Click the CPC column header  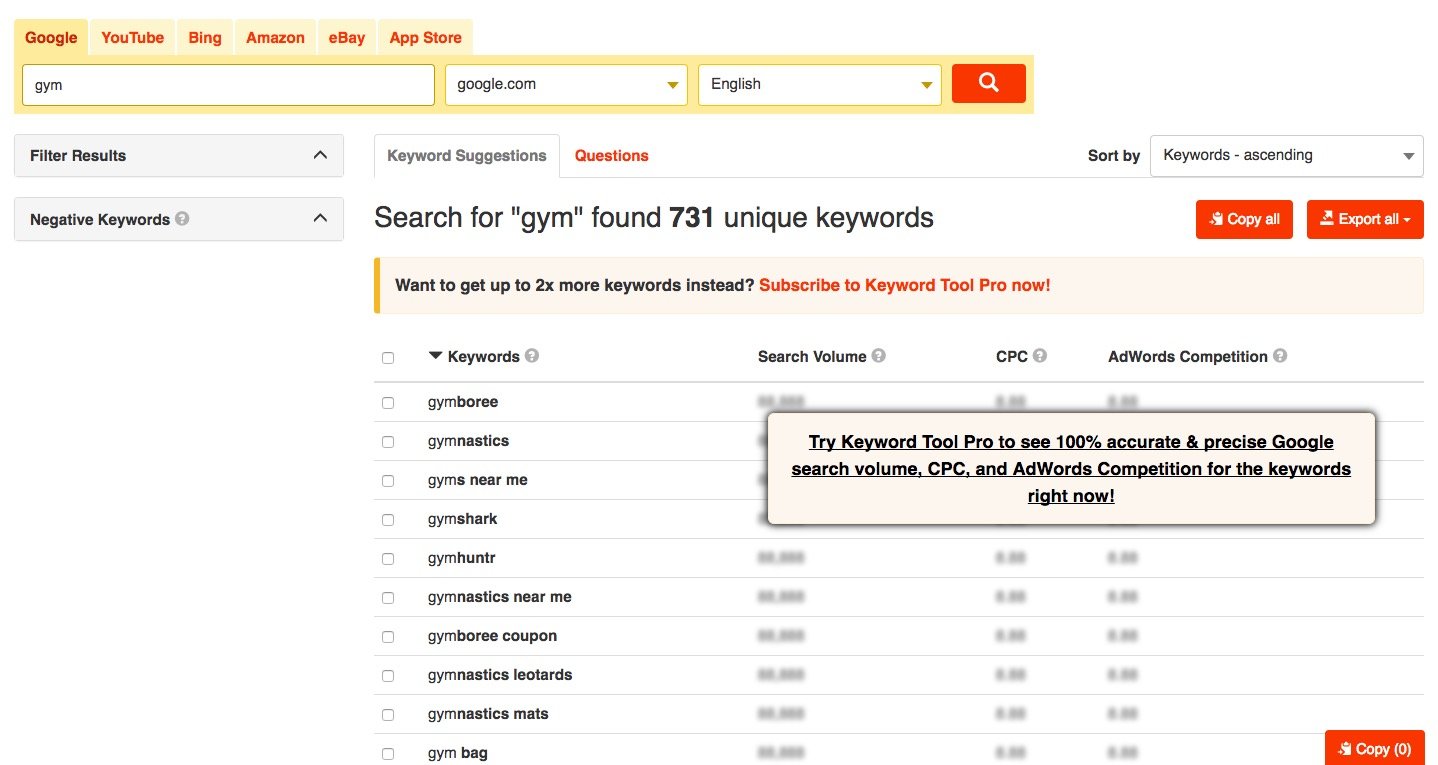point(1012,356)
